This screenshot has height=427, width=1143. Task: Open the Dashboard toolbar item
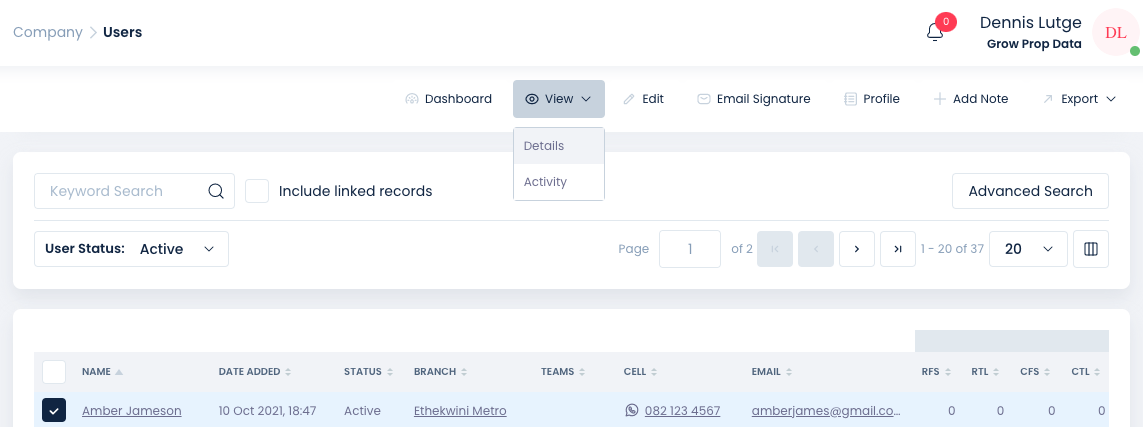tap(449, 99)
